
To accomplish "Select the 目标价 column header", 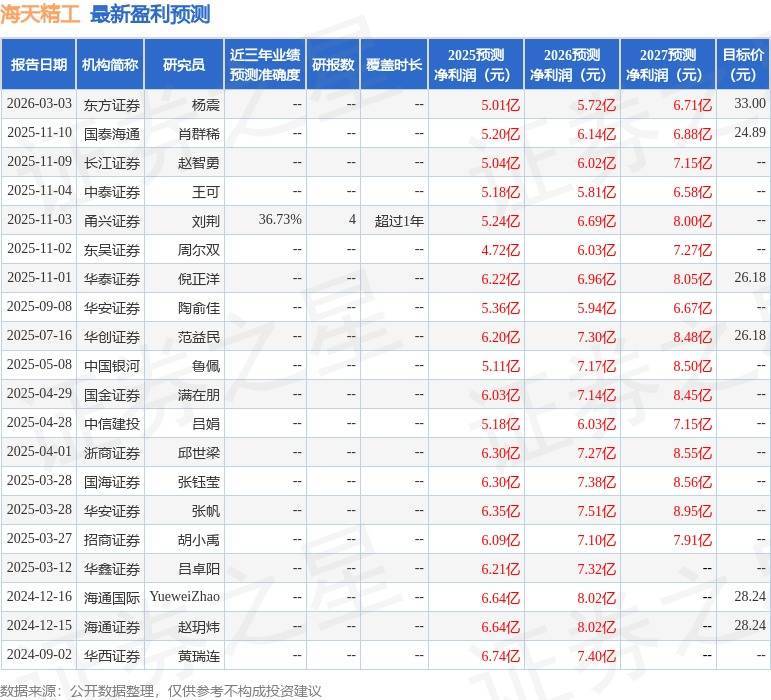I will click(x=743, y=65).
